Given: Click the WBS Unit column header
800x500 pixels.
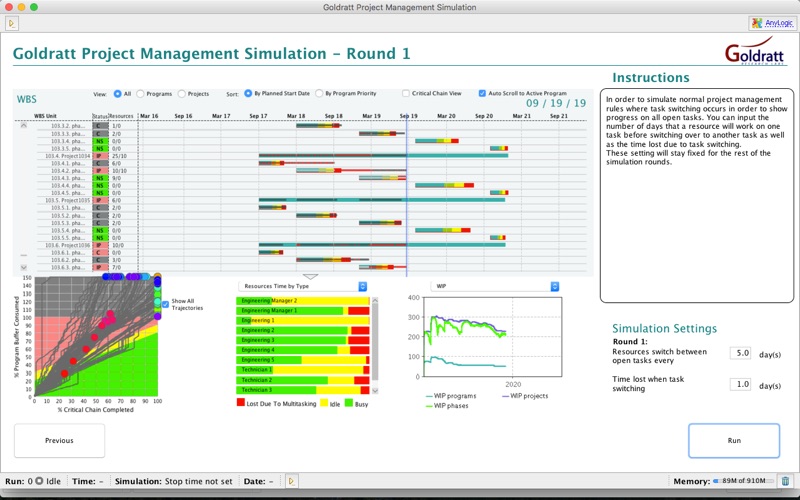Looking at the screenshot, I should (x=45, y=116).
